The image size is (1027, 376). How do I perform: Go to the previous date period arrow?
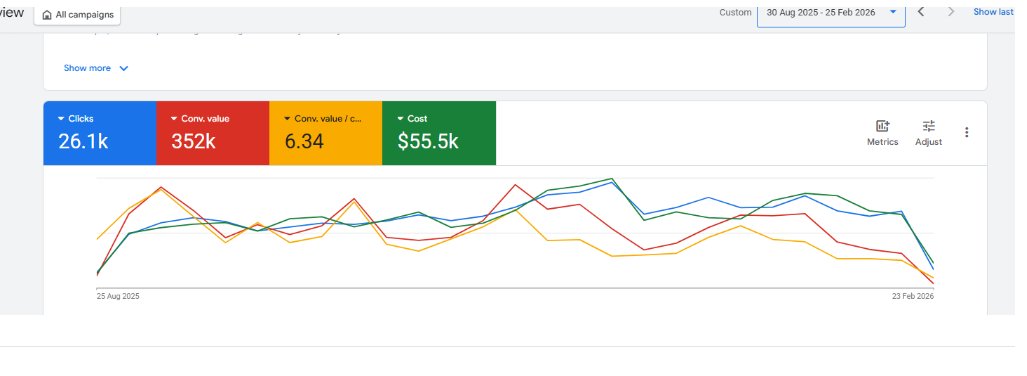921,12
